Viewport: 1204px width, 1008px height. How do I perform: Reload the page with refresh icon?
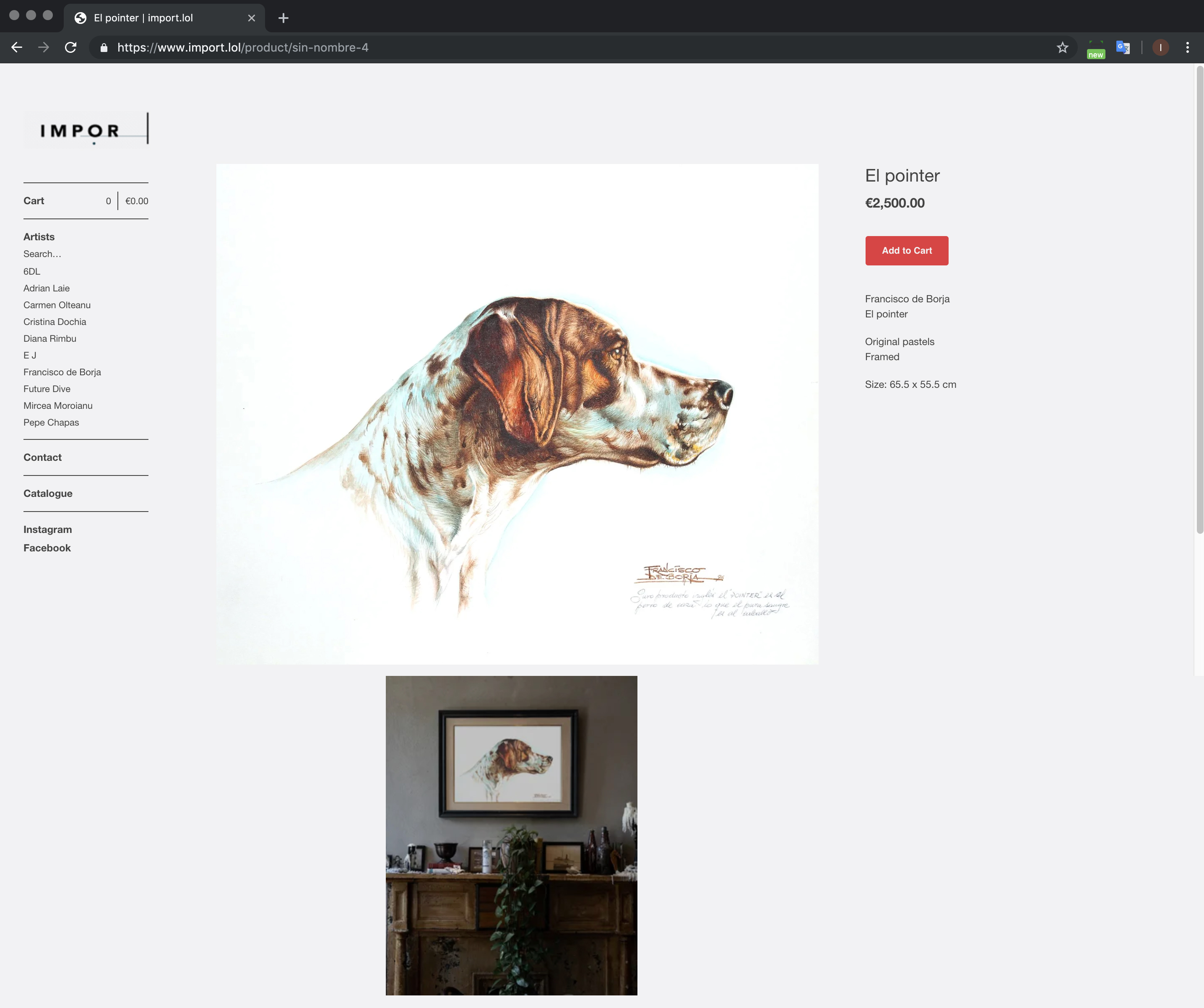point(70,47)
